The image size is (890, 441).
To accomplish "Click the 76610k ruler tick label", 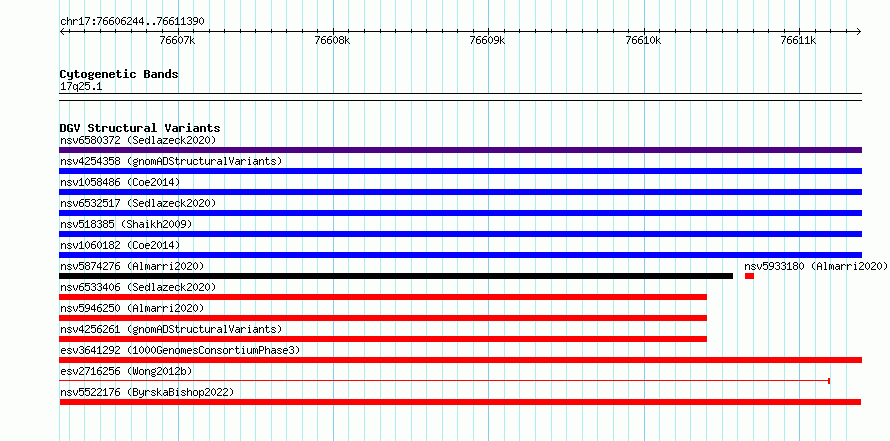I will click(643, 40).
